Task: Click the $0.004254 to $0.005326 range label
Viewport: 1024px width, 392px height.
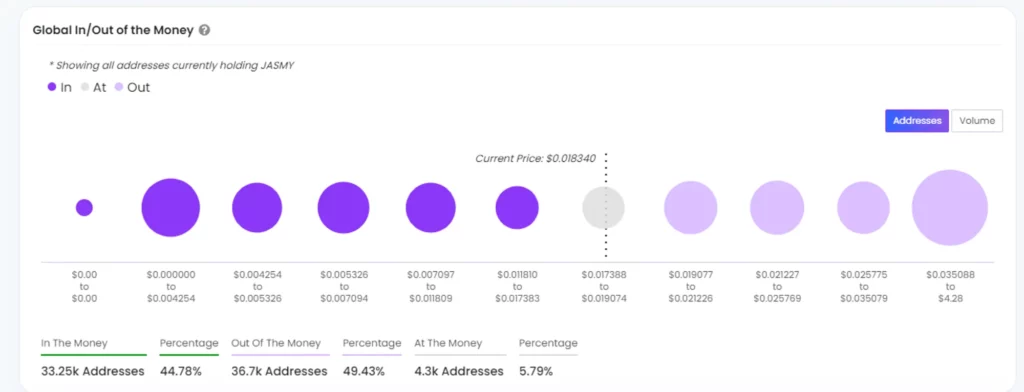Action: coord(257,287)
